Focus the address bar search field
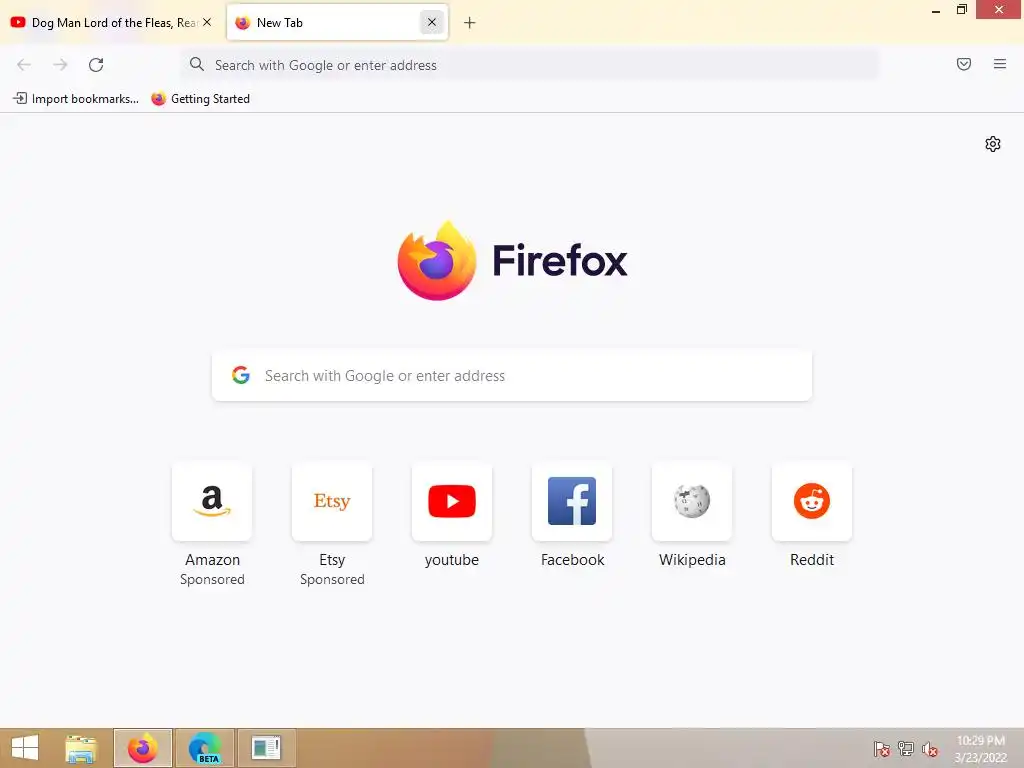This screenshot has height=768, width=1024. (529, 65)
